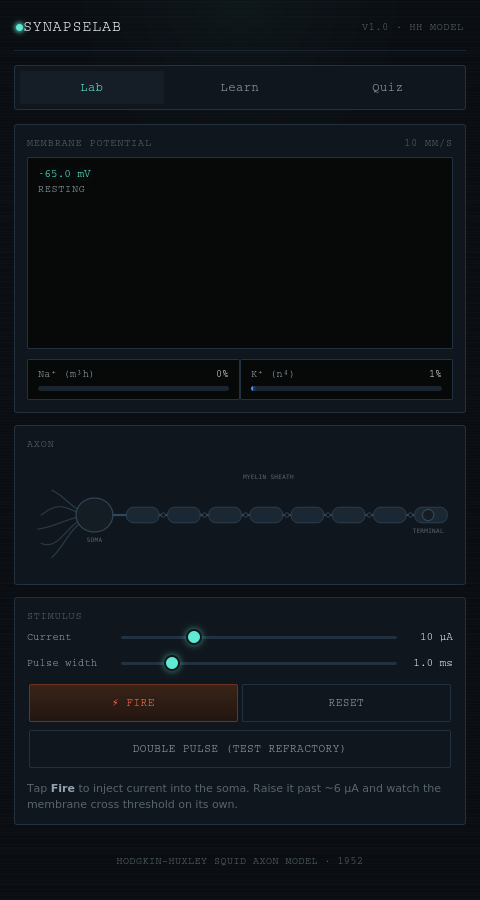Image resolution: width=480 pixels, height=900 pixels.
Task: Click the green SynapseLab logo dot
Action: (19, 28)
